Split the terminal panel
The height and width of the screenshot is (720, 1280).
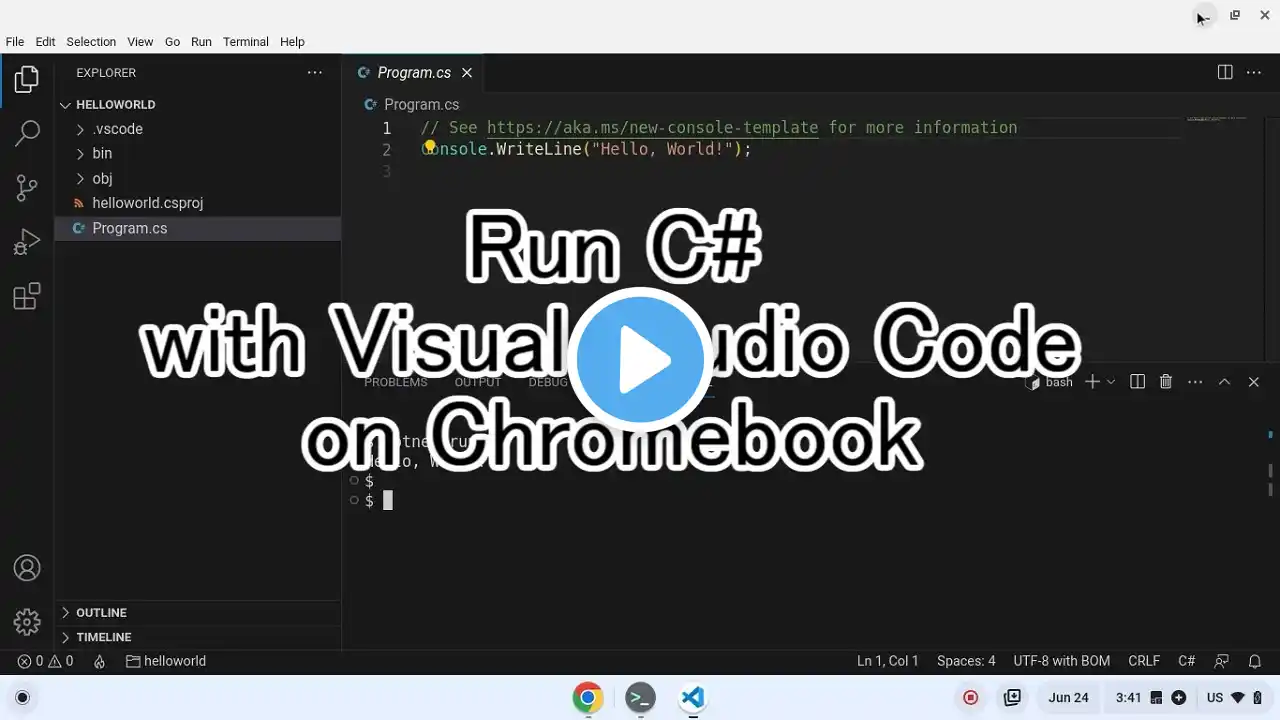(x=1137, y=382)
